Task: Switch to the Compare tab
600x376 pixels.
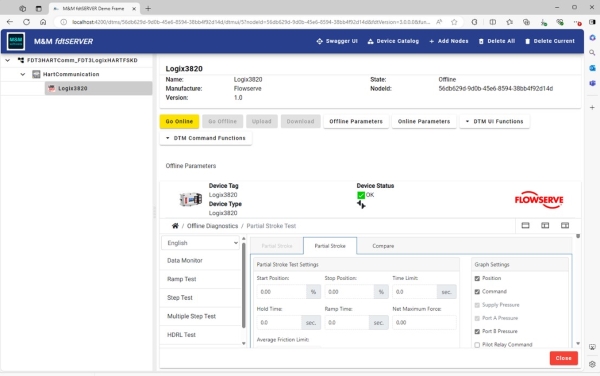Action: coord(383,246)
